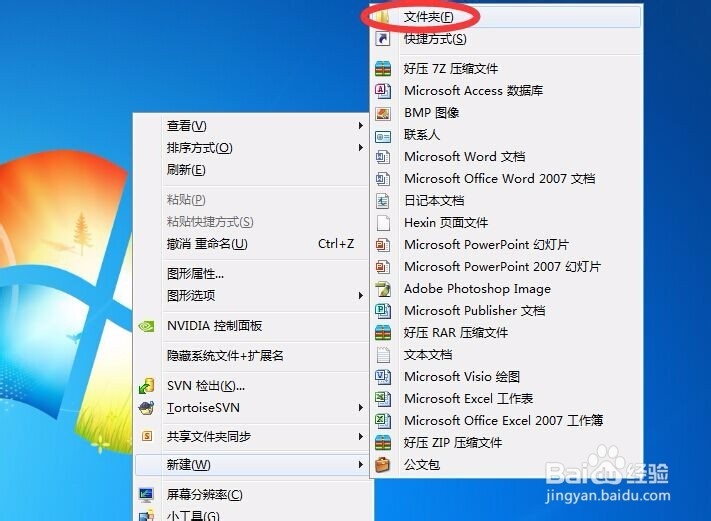Click the TortoiseSVN turtle icon
The image size is (711, 521).
pyautogui.click(x=146, y=408)
